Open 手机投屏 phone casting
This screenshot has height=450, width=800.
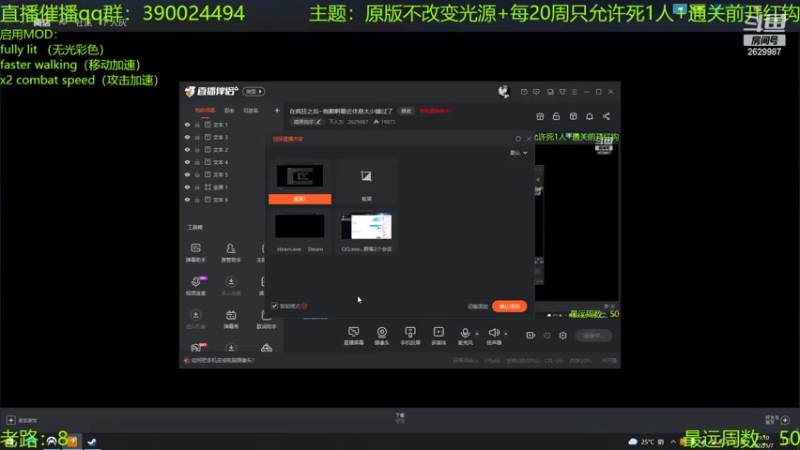410,336
